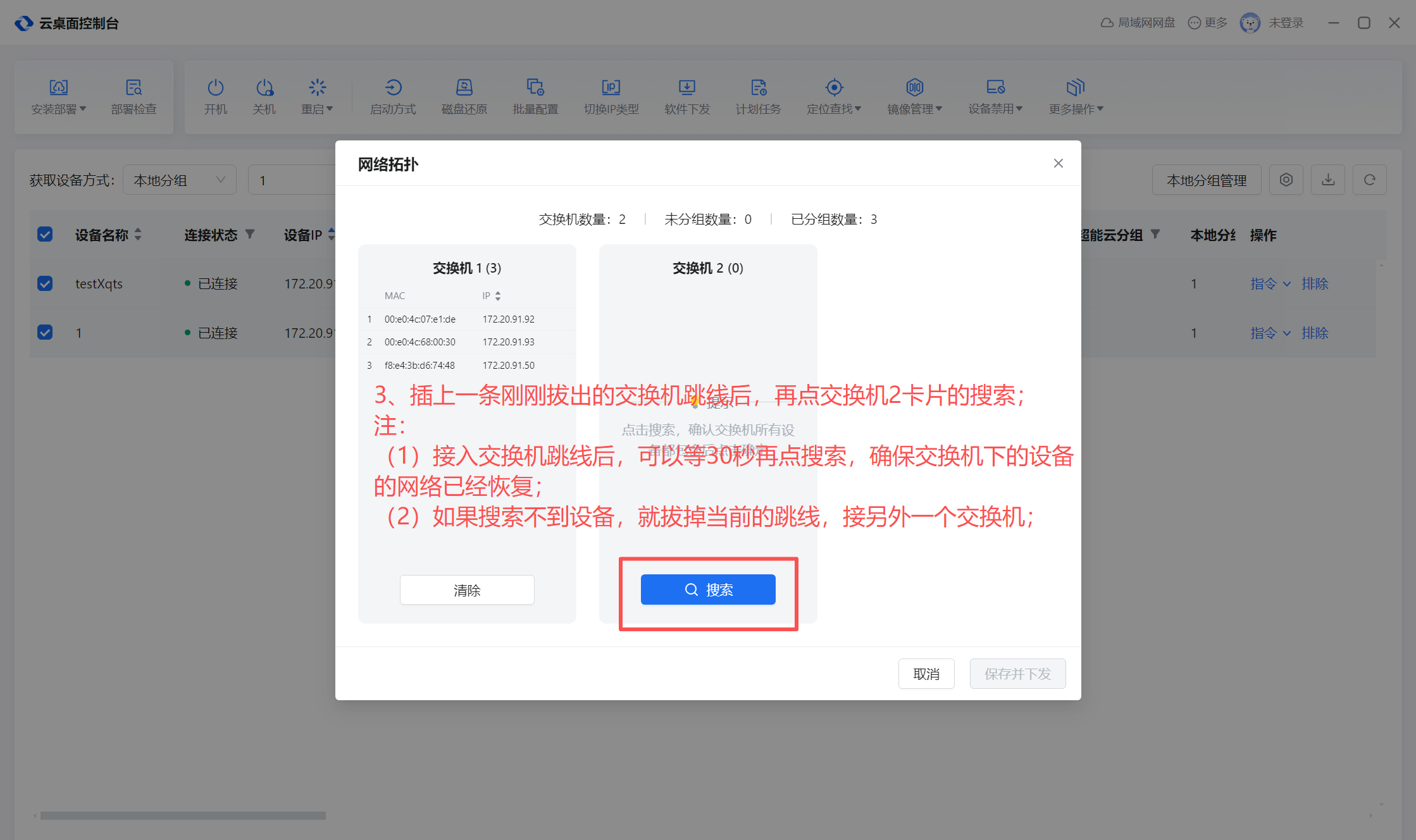Open 磁盘还原 disk restore tool
1416x840 pixels.
[464, 88]
